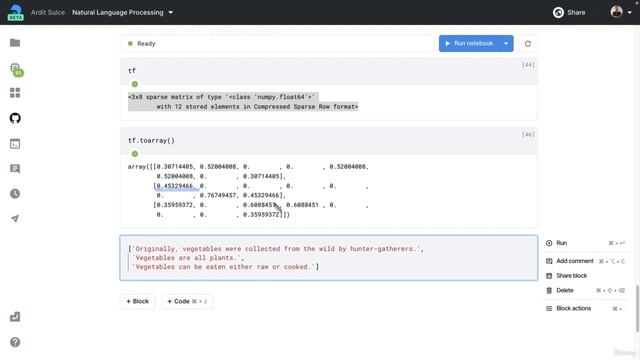Click the Block actions hamburger icon
The height and width of the screenshot is (360, 640).
(549, 309)
